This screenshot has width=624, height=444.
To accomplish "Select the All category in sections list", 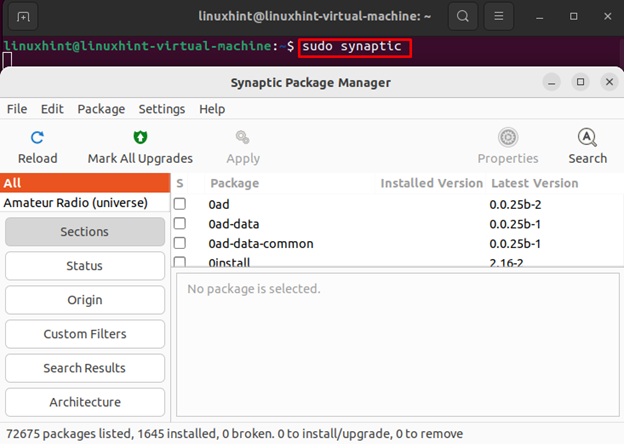I will pyautogui.click(x=85, y=183).
